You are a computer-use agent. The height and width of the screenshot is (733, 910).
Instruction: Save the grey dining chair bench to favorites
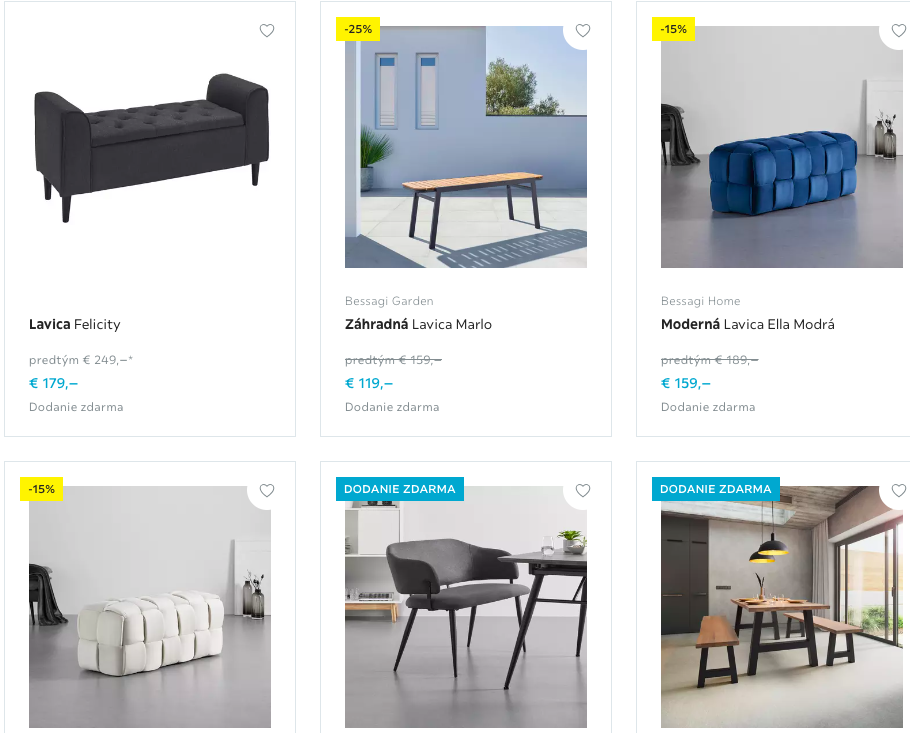[583, 490]
